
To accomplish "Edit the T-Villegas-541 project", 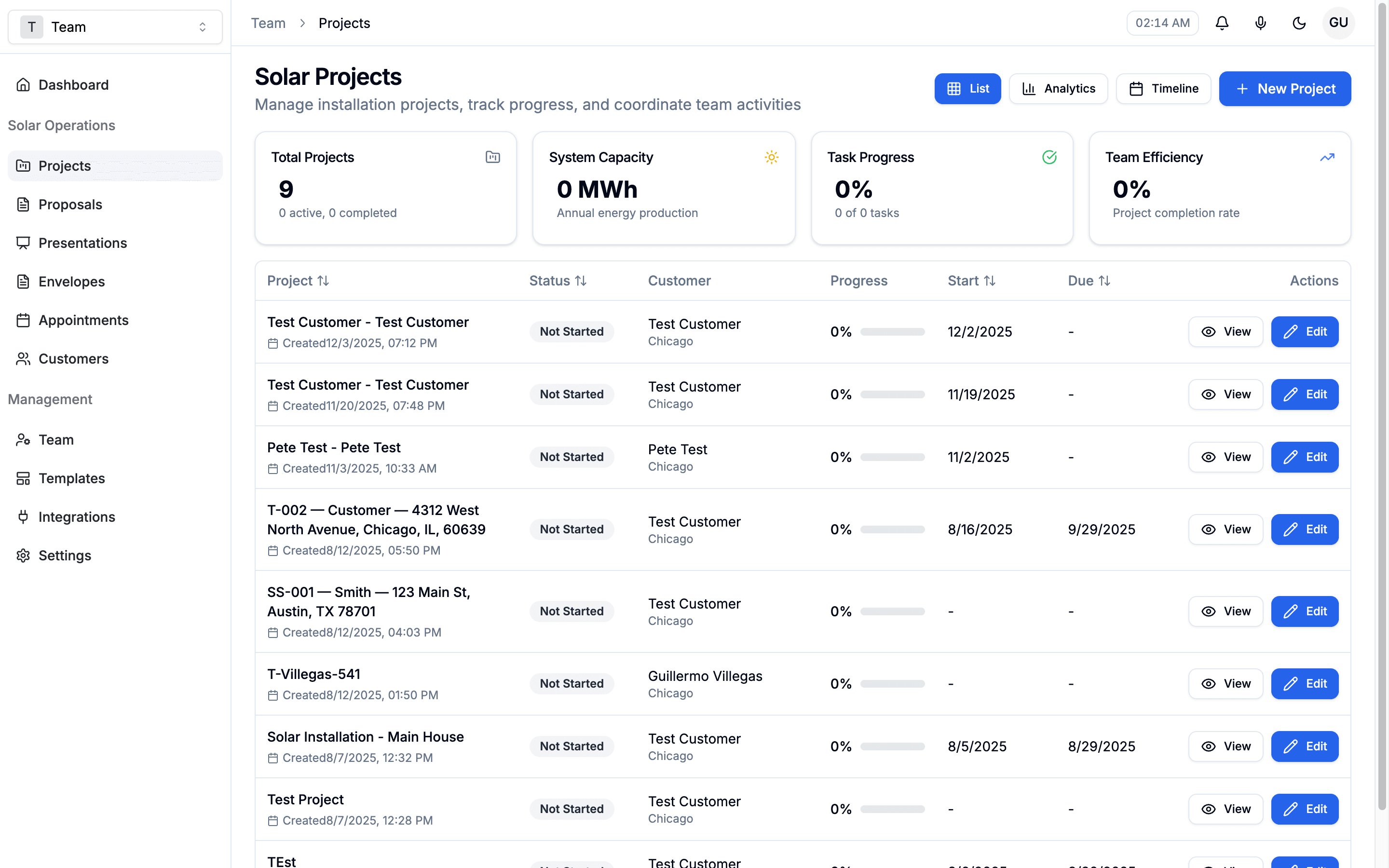I will [x=1304, y=683].
